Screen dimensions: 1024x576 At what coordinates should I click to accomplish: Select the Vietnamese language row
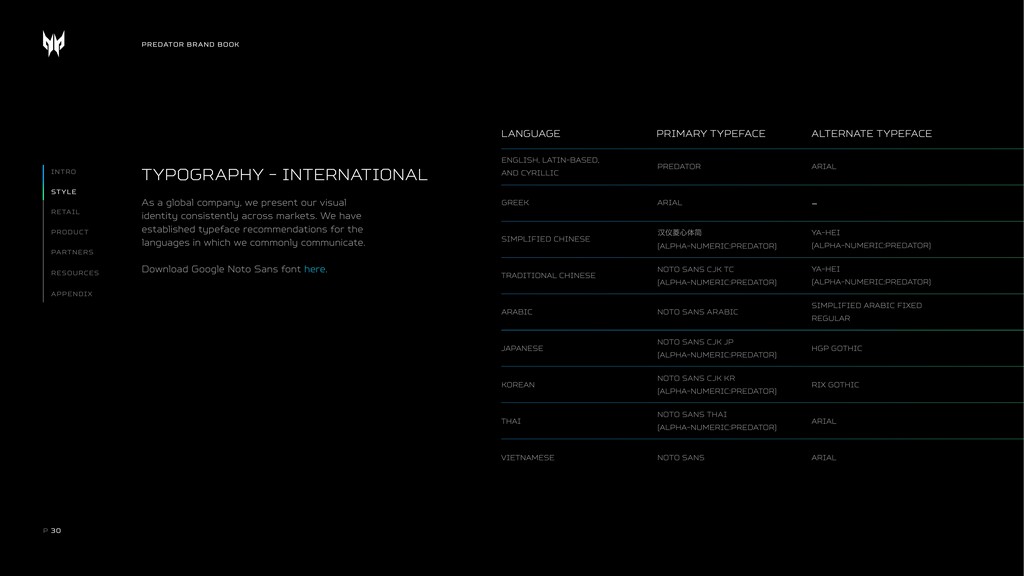[x=527, y=458]
